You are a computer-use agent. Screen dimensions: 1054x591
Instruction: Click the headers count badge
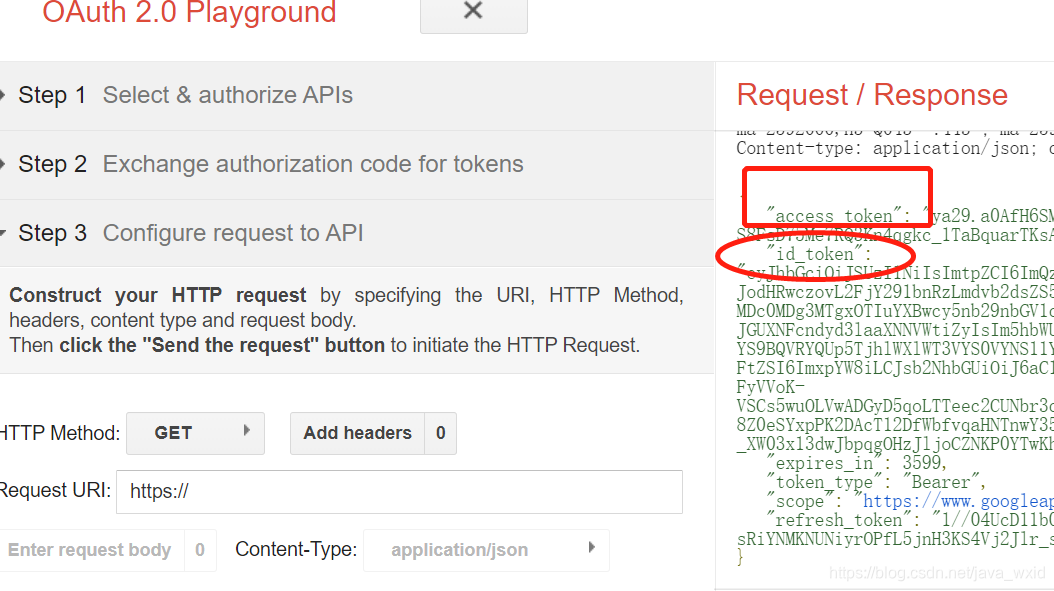point(440,433)
